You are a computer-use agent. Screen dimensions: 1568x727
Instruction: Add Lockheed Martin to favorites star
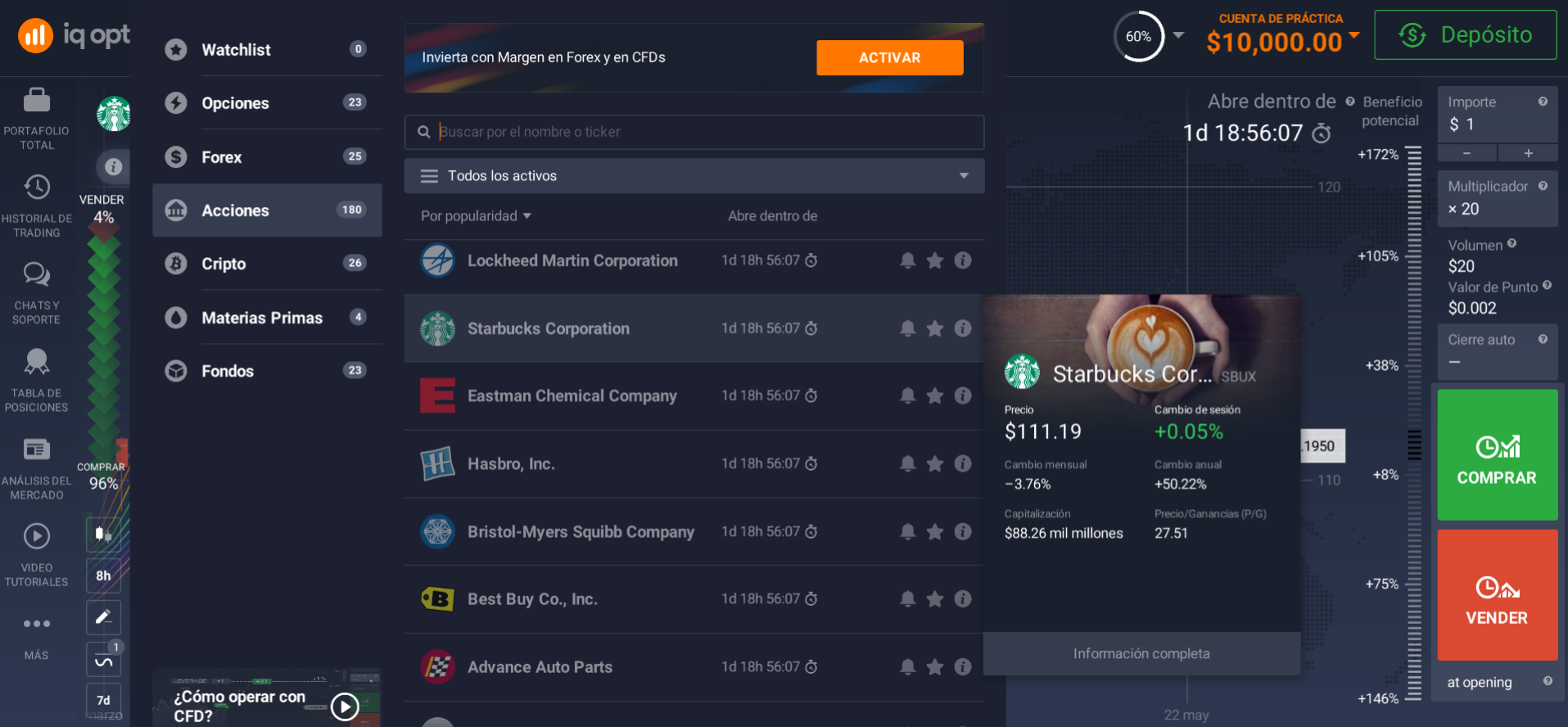click(x=935, y=260)
